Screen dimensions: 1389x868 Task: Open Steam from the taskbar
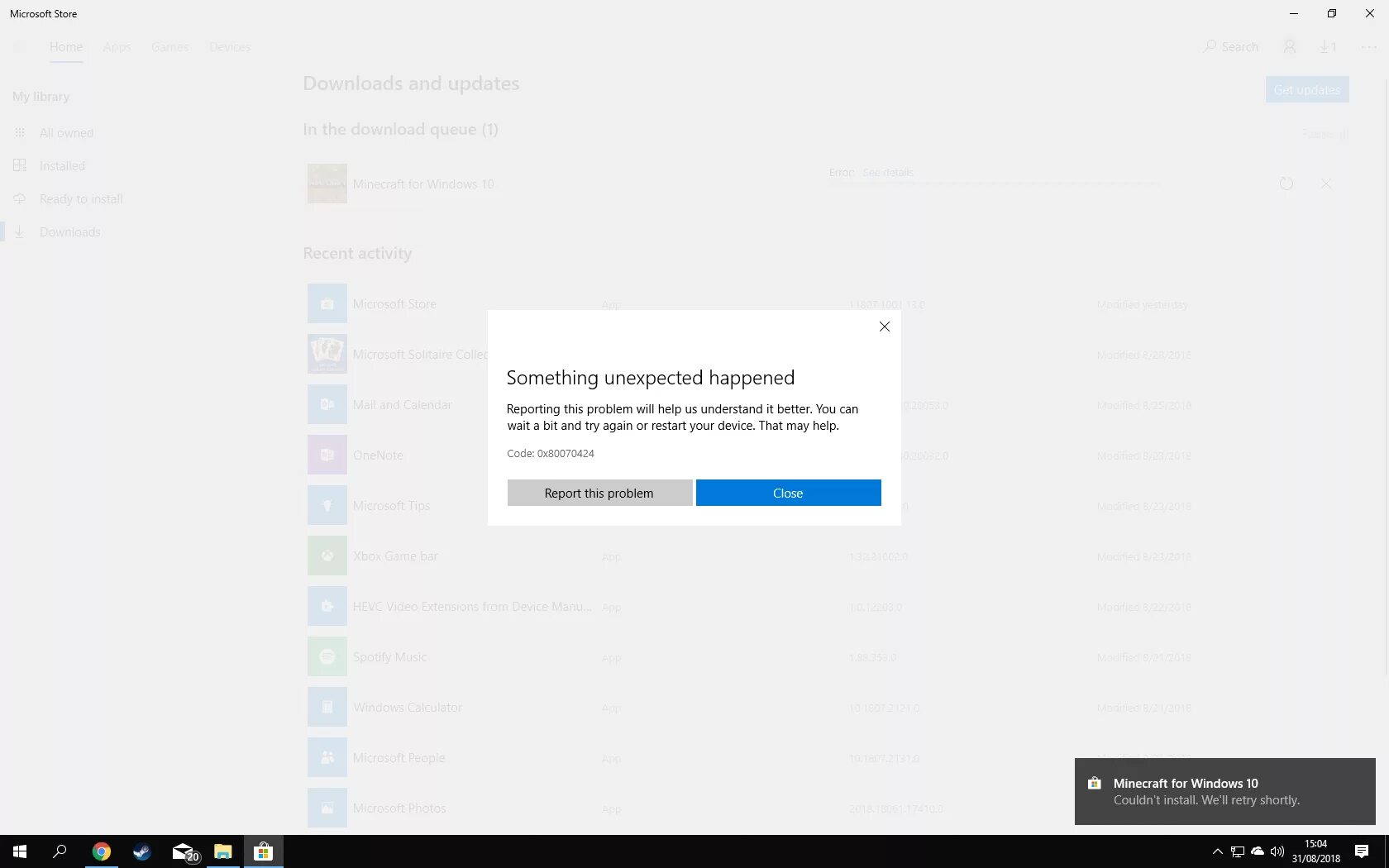[141, 851]
